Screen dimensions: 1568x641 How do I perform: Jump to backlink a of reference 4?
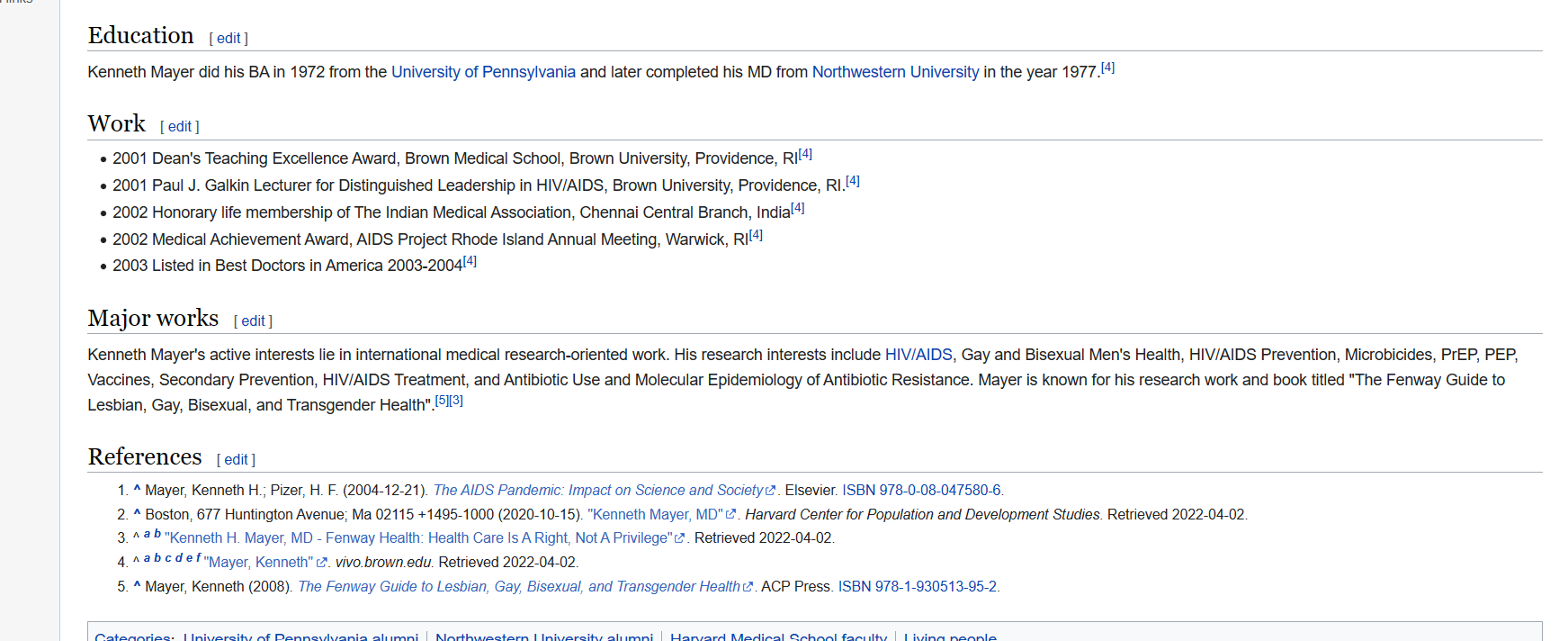click(x=147, y=558)
